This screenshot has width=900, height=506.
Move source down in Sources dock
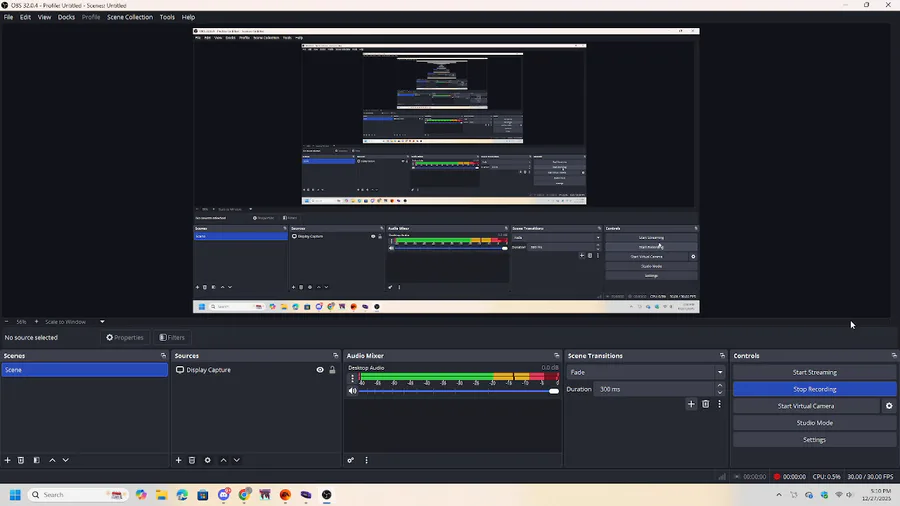(x=236, y=460)
